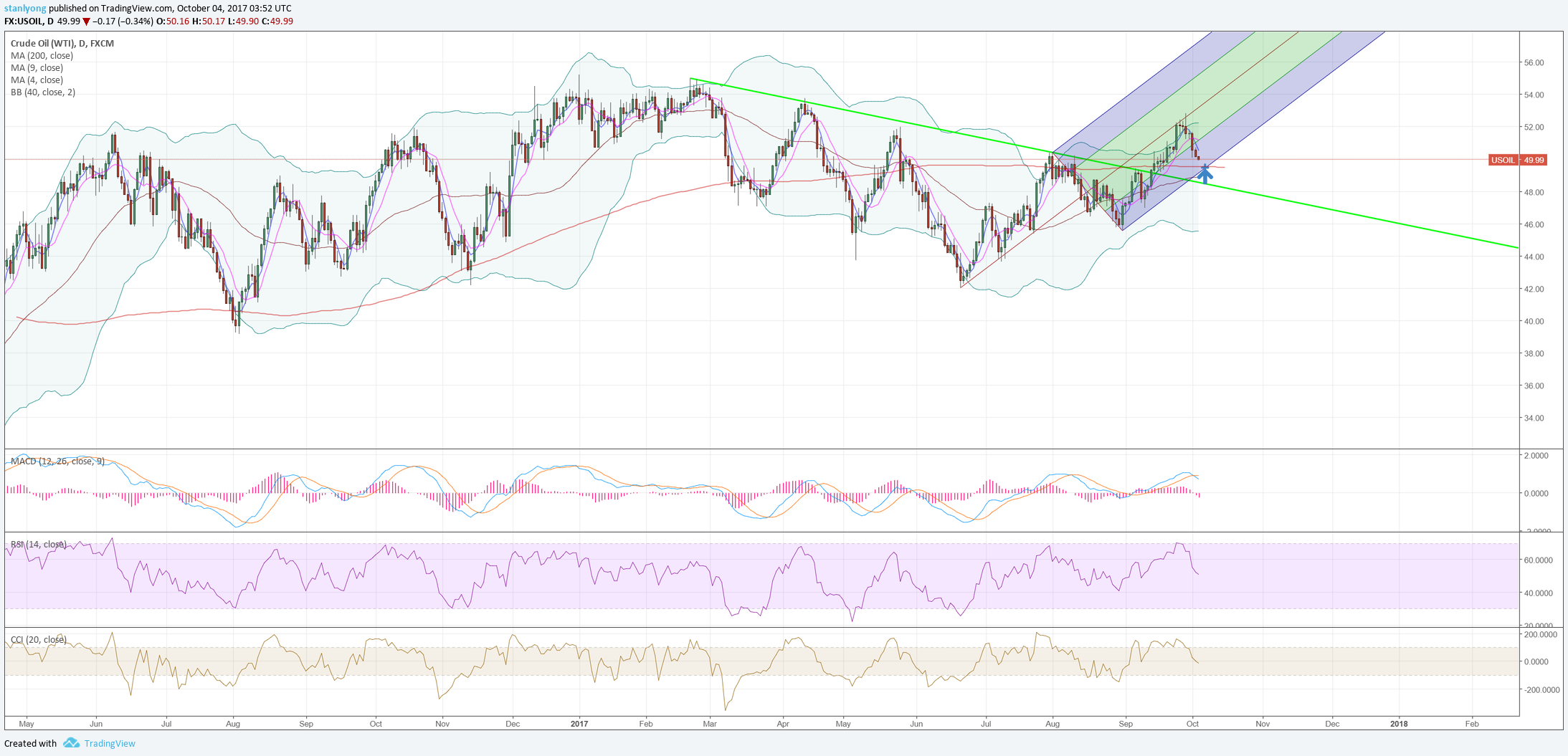
Task: Open the TradingView footer link
Action: (110, 743)
